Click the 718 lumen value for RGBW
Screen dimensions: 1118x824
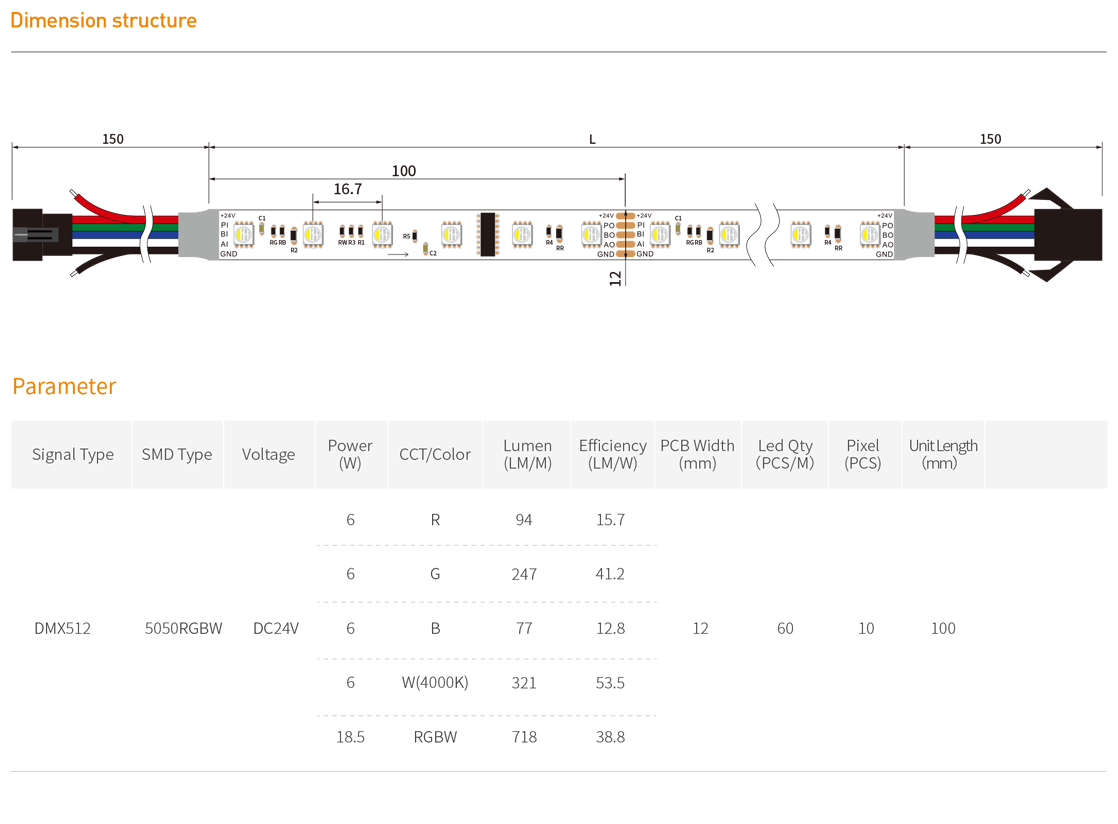click(x=524, y=737)
